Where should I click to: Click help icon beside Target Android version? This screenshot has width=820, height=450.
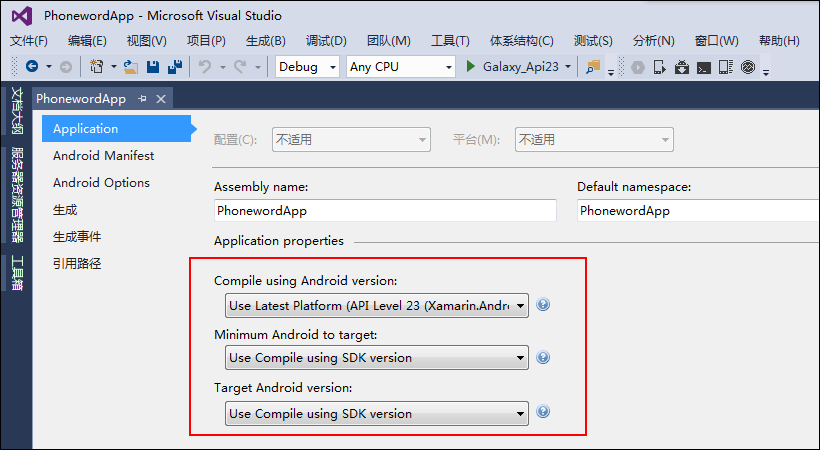tap(544, 412)
